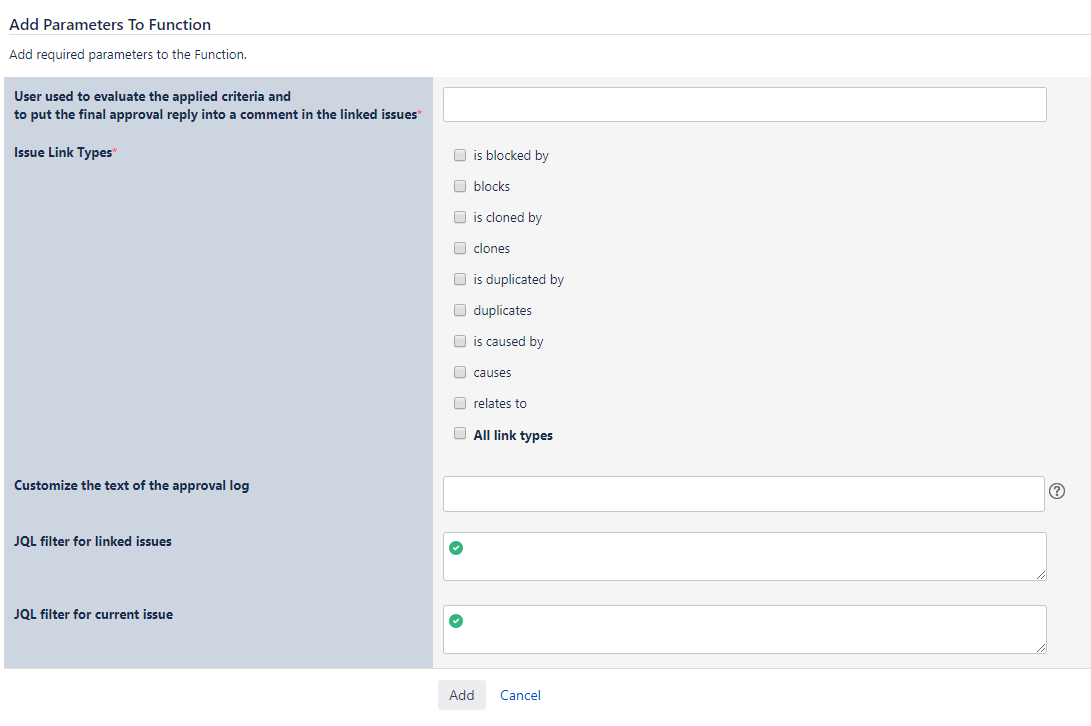Click green validation icon in current issue filter
1091x726 pixels.
click(x=456, y=621)
